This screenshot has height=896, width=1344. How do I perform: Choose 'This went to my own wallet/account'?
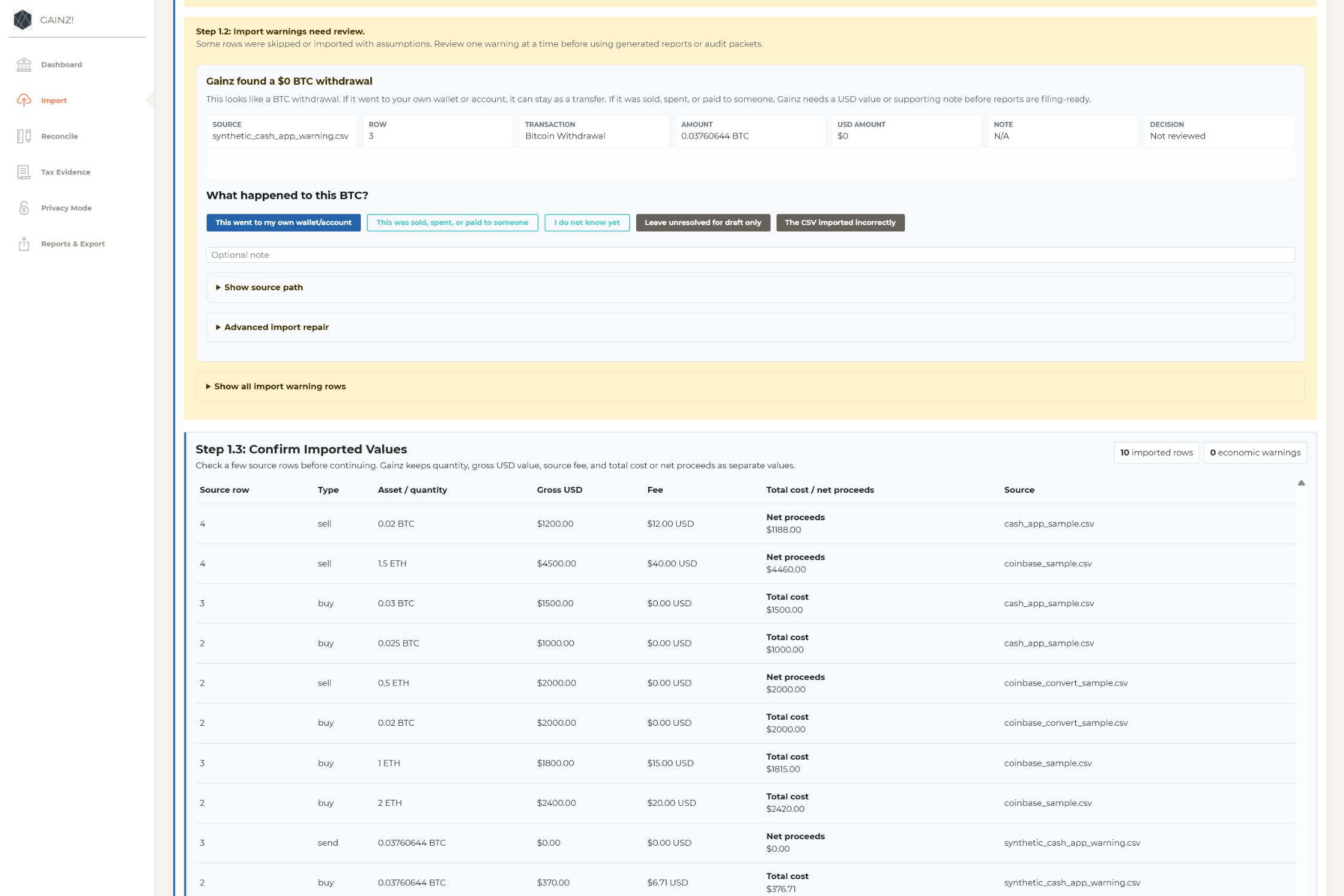284,222
